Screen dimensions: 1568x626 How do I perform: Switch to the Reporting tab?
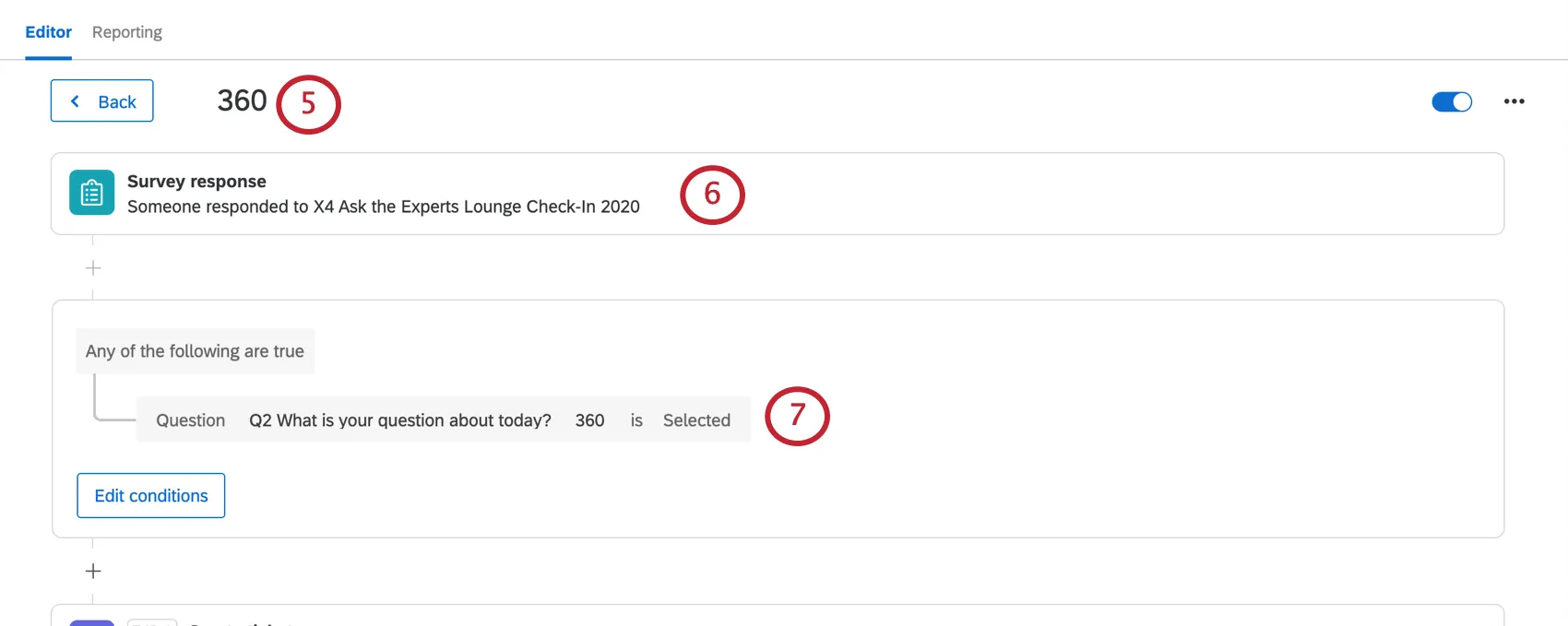pyautogui.click(x=126, y=31)
